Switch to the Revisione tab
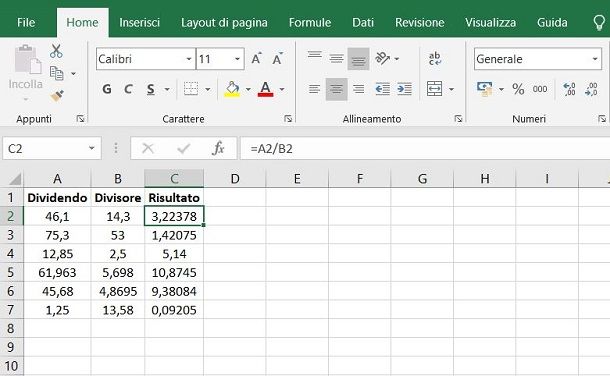Image resolution: width=610 pixels, height=376 pixels. click(x=419, y=22)
